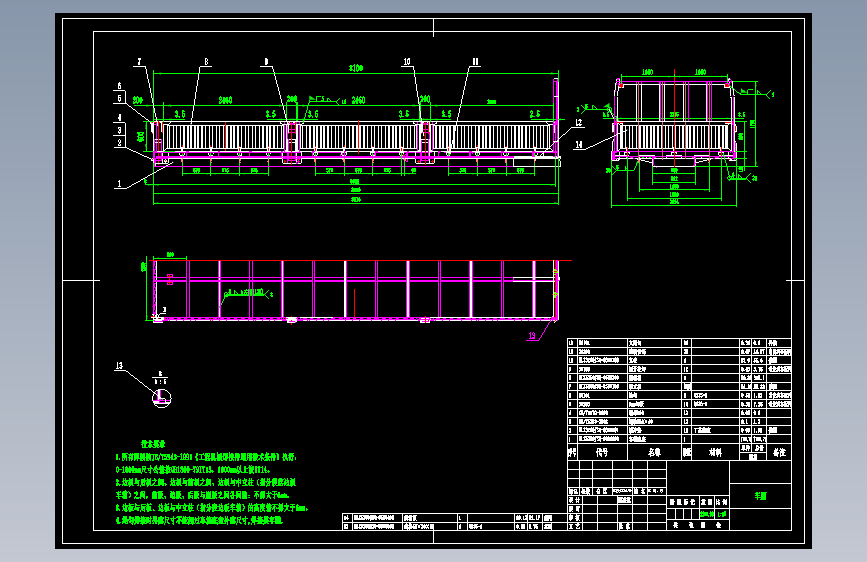Image resolution: width=867 pixels, height=562 pixels.
Task: Click part balloon number 7
Action: (139, 62)
